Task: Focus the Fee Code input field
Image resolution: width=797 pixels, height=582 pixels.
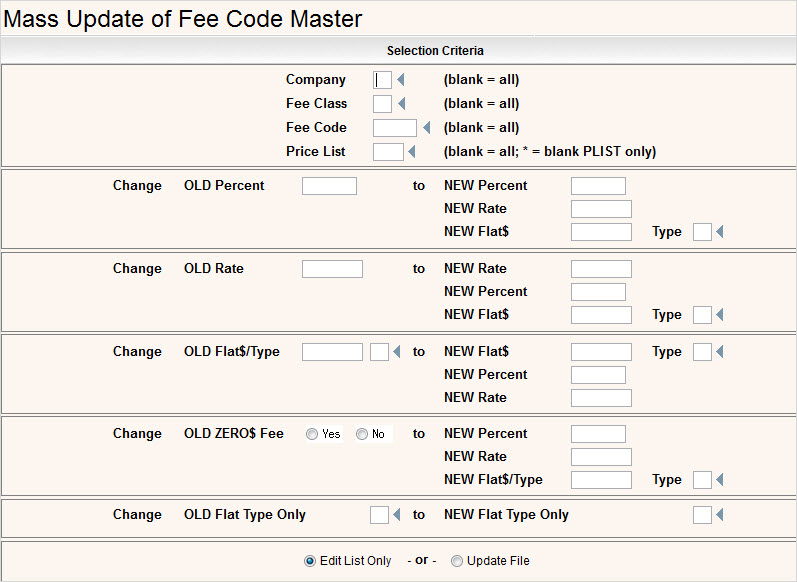Action: pyautogui.click(x=395, y=128)
